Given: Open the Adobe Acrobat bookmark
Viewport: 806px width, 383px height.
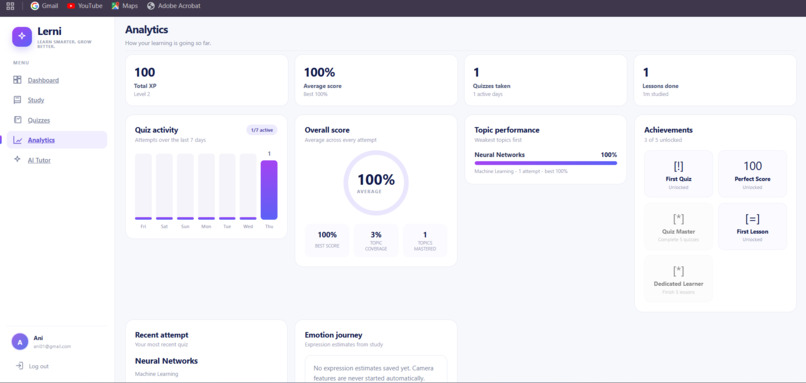Looking at the screenshot, I should [174, 6].
